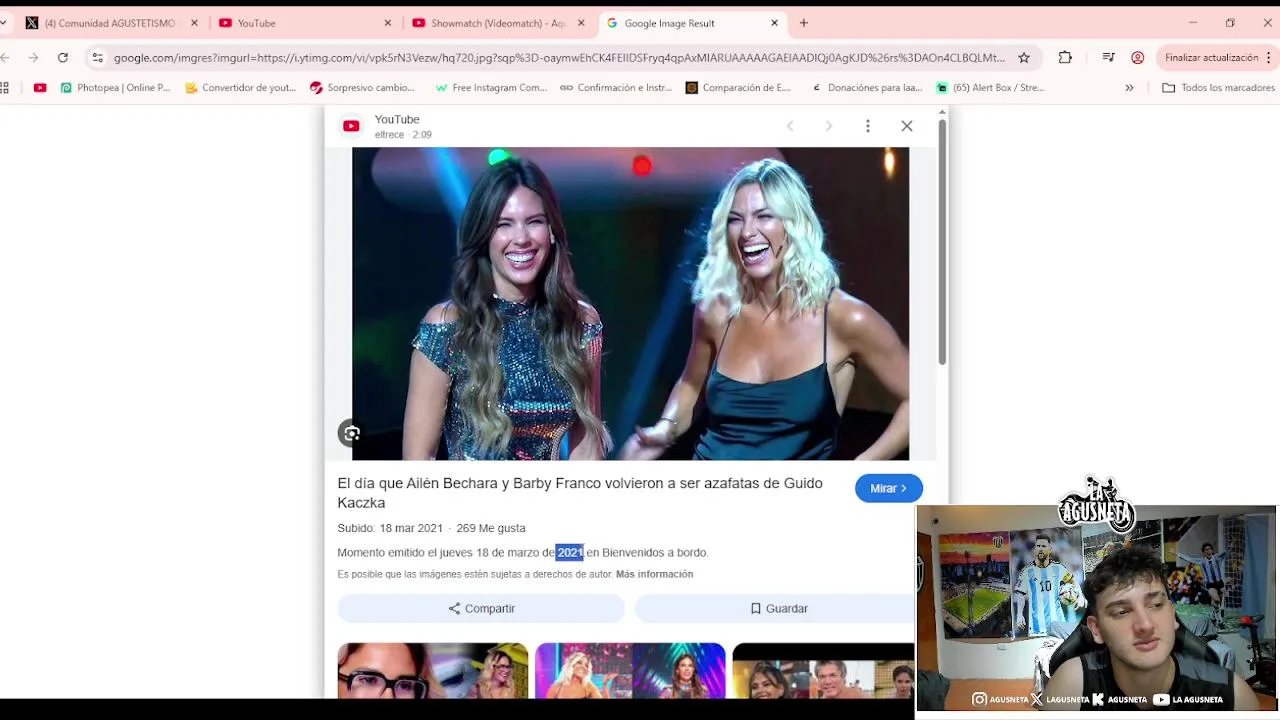Reload the current page
The height and width of the screenshot is (720, 1280).
tap(63, 58)
